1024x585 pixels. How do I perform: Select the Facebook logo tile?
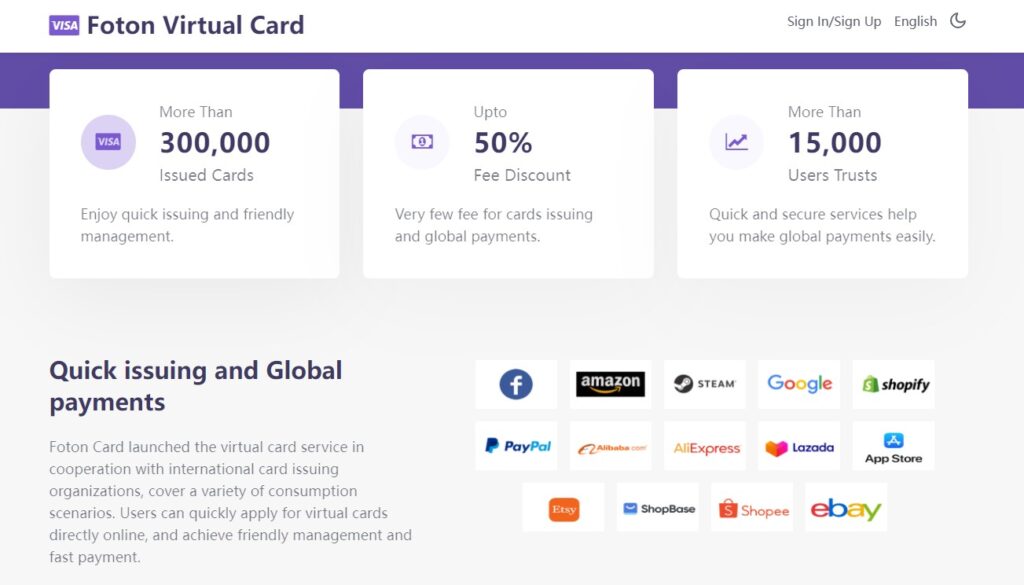[516, 384]
